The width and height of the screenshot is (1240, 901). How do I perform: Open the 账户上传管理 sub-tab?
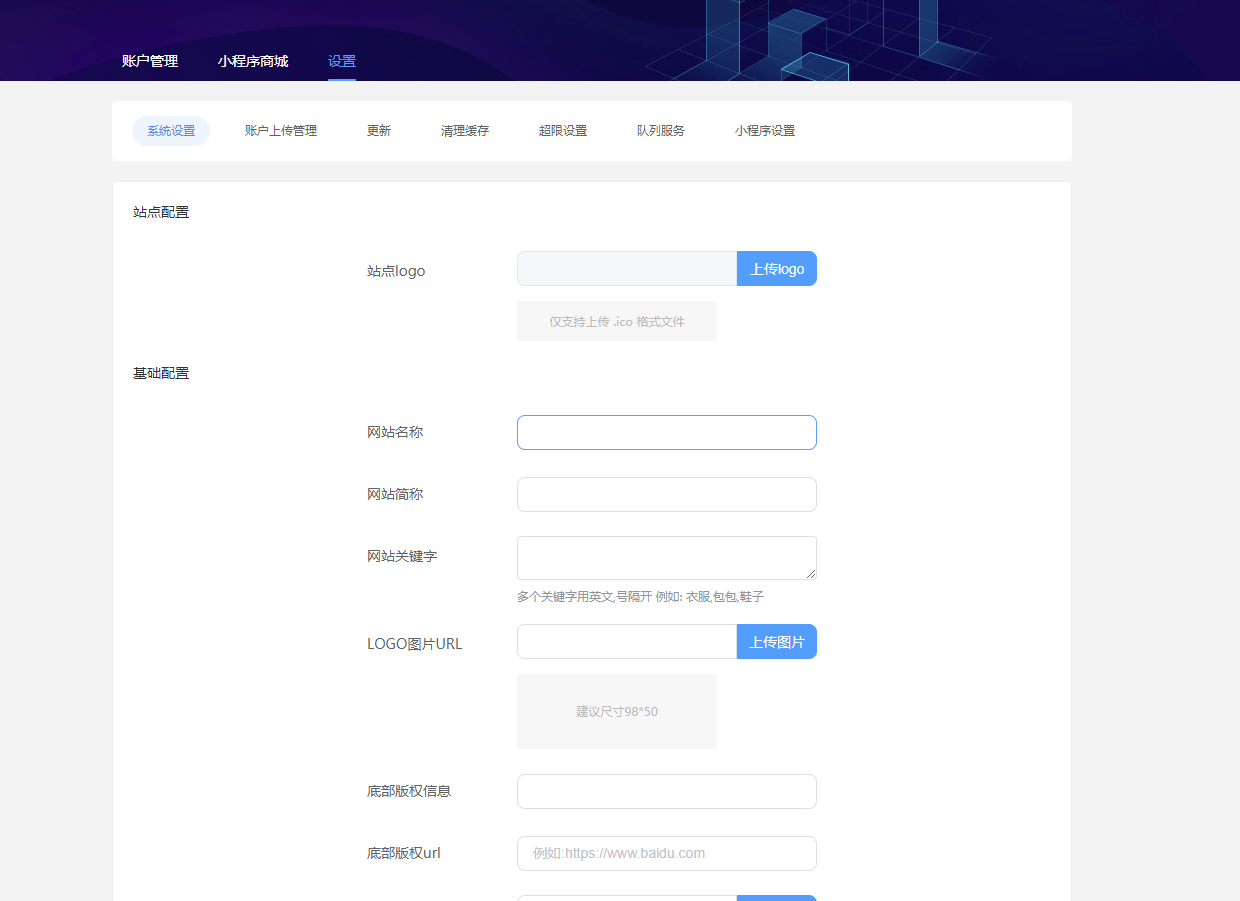pos(281,131)
